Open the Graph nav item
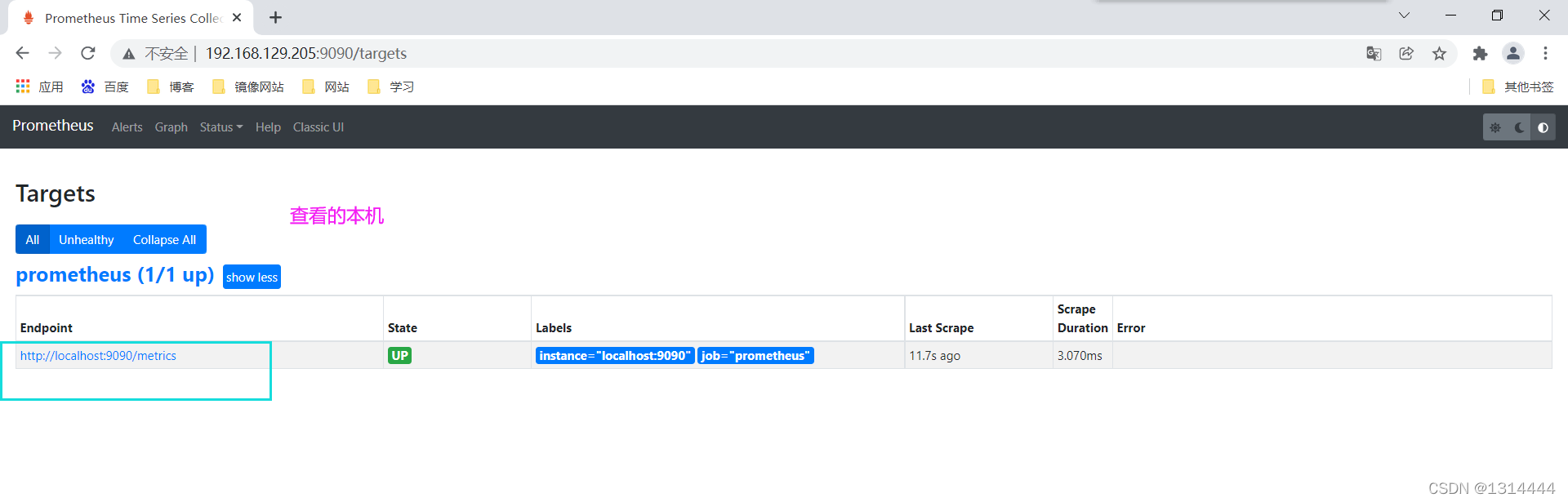Image resolution: width=1568 pixels, height=502 pixels. (171, 127)
